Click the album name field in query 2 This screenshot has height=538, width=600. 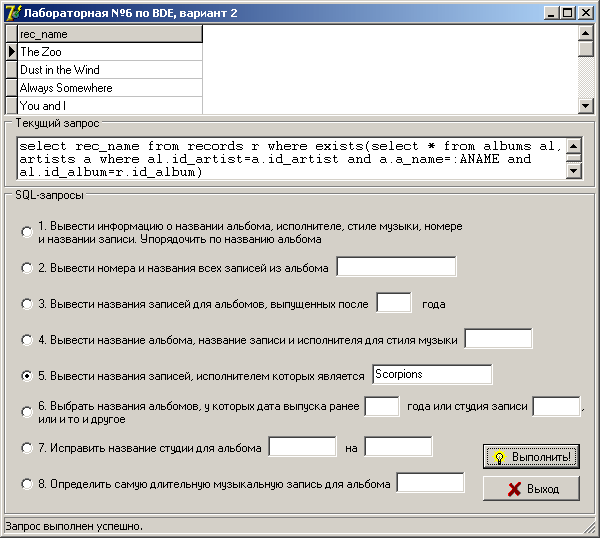tap(396, 266)
